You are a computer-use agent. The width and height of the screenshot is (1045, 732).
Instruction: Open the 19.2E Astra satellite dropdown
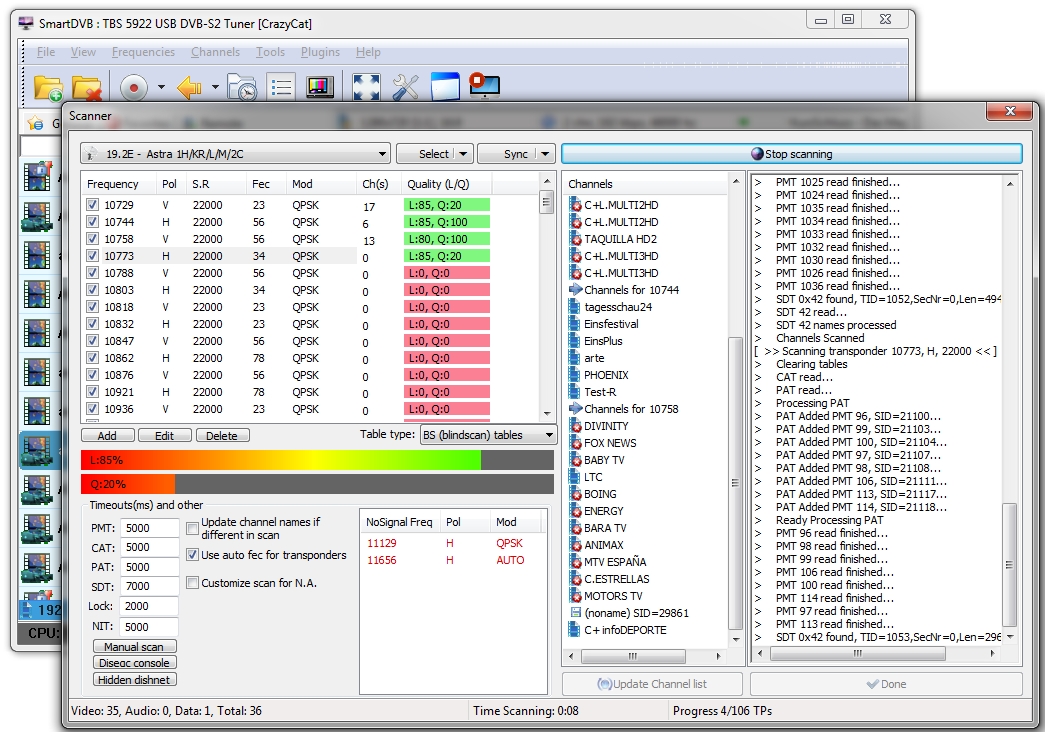tap(382, 154)
